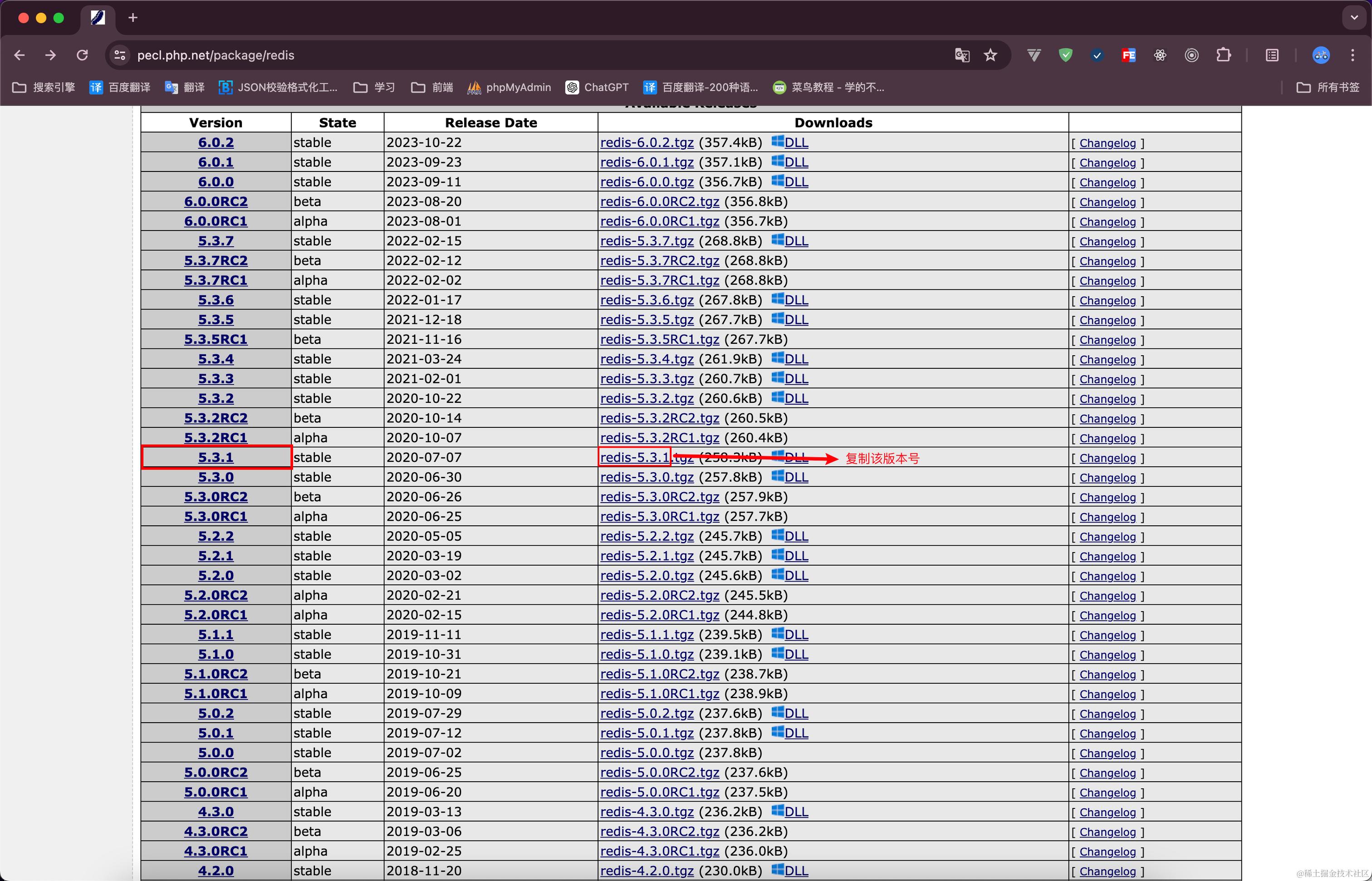Bookmark this page with star icon

[x=990, y=55]
